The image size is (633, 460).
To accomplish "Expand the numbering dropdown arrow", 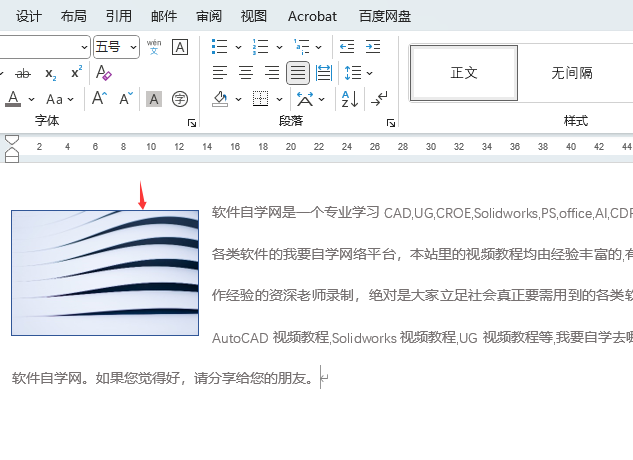I will click(279, 47).
